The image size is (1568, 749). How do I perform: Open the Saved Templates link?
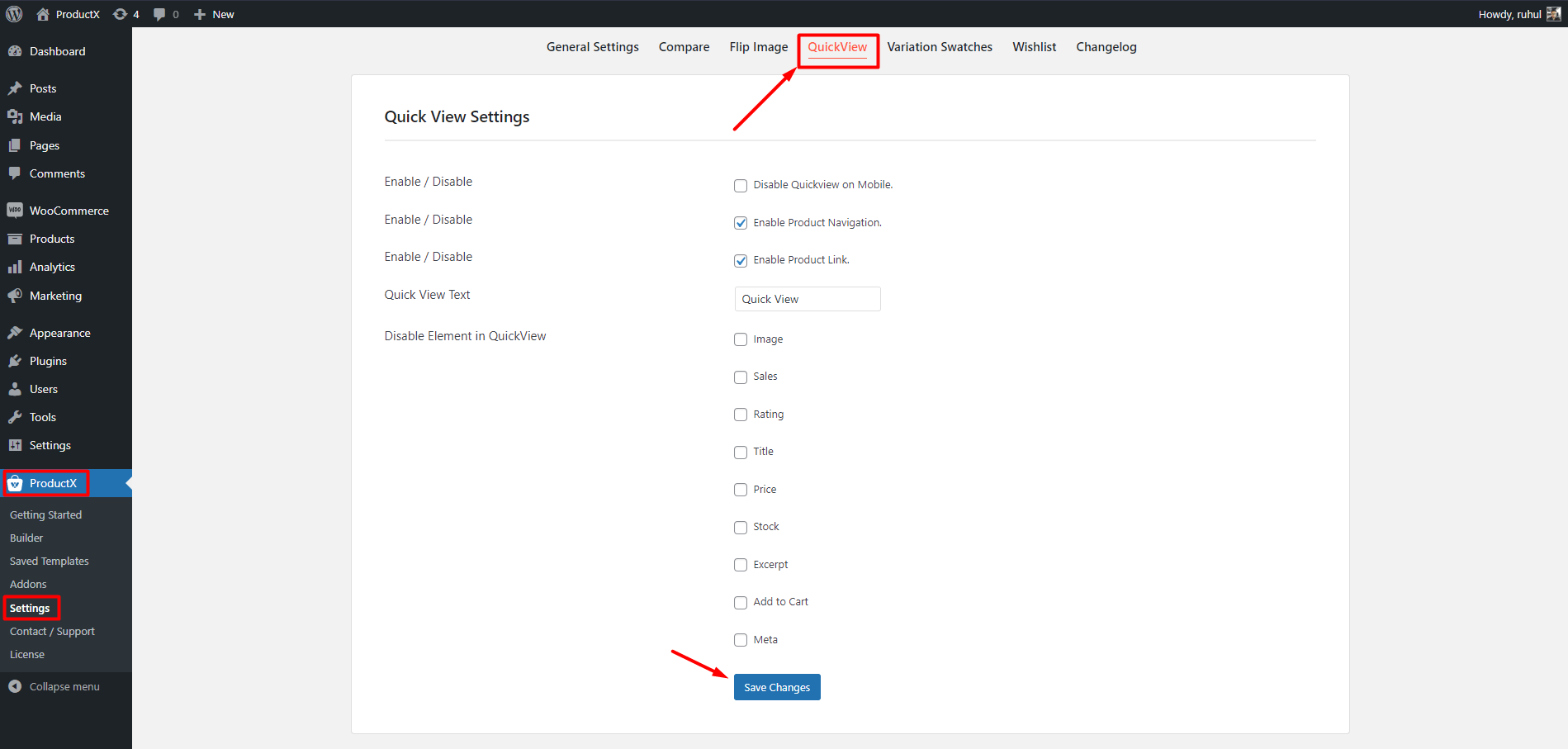click(x=49, y=561)
